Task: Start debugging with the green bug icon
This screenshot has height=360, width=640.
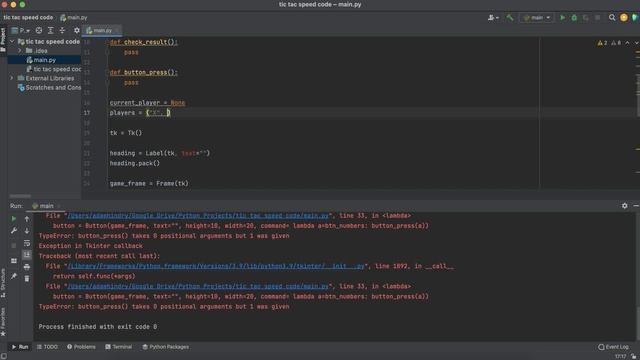Action: coord(574,18)
